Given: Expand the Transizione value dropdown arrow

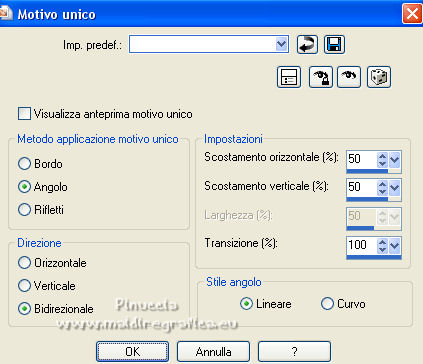Looking at the screenshot, I should (395, 246).
